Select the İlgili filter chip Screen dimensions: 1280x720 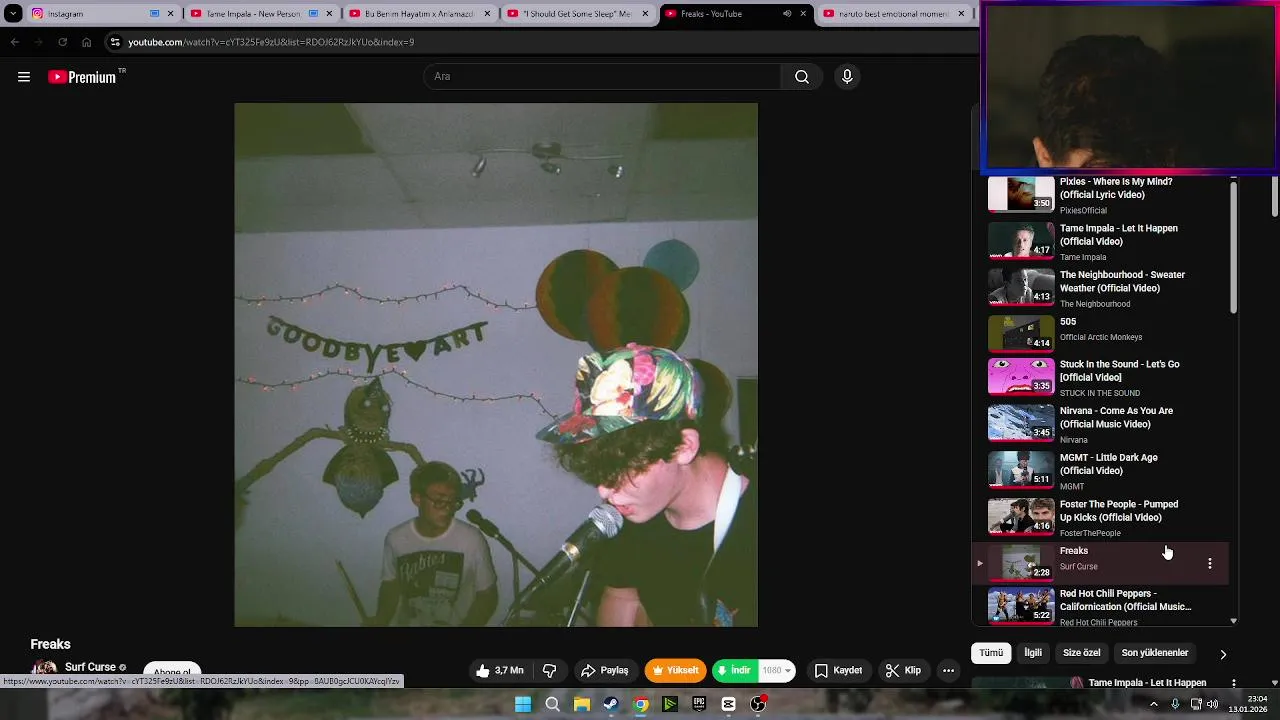pyautogui.click(x=1033, y=653)
